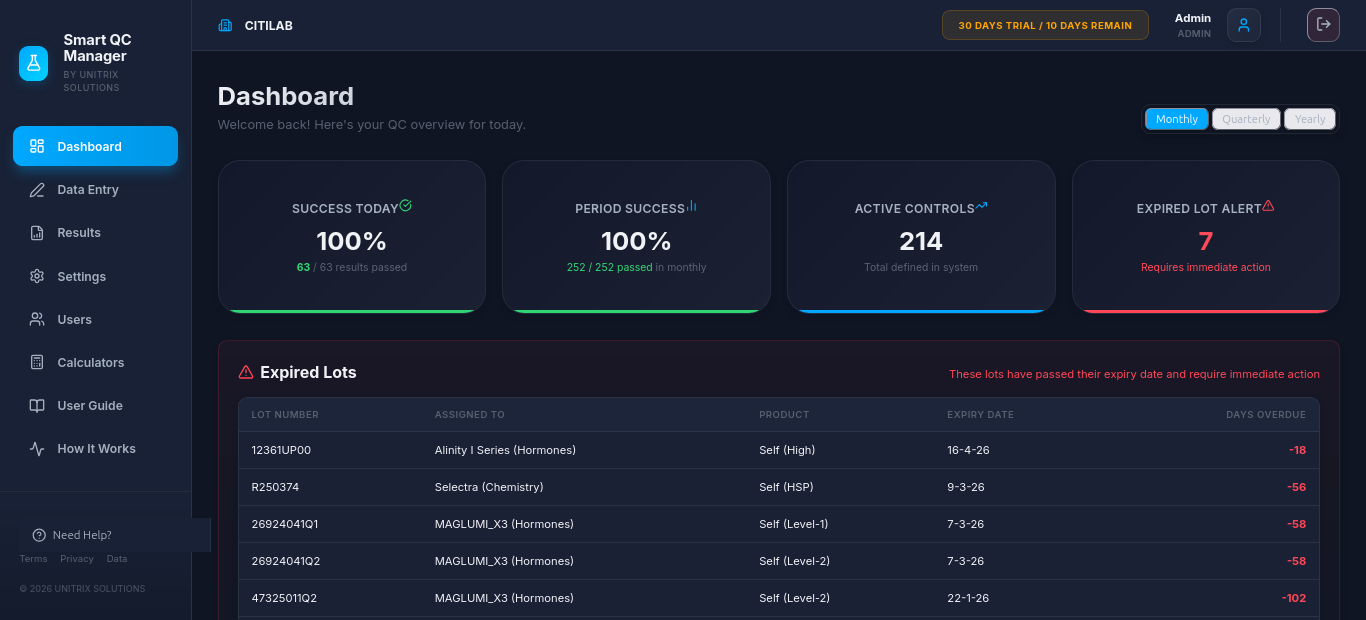Screen dimensions: 1366x620
Task: Open the Terms link in footer
Action: (33, 559)
